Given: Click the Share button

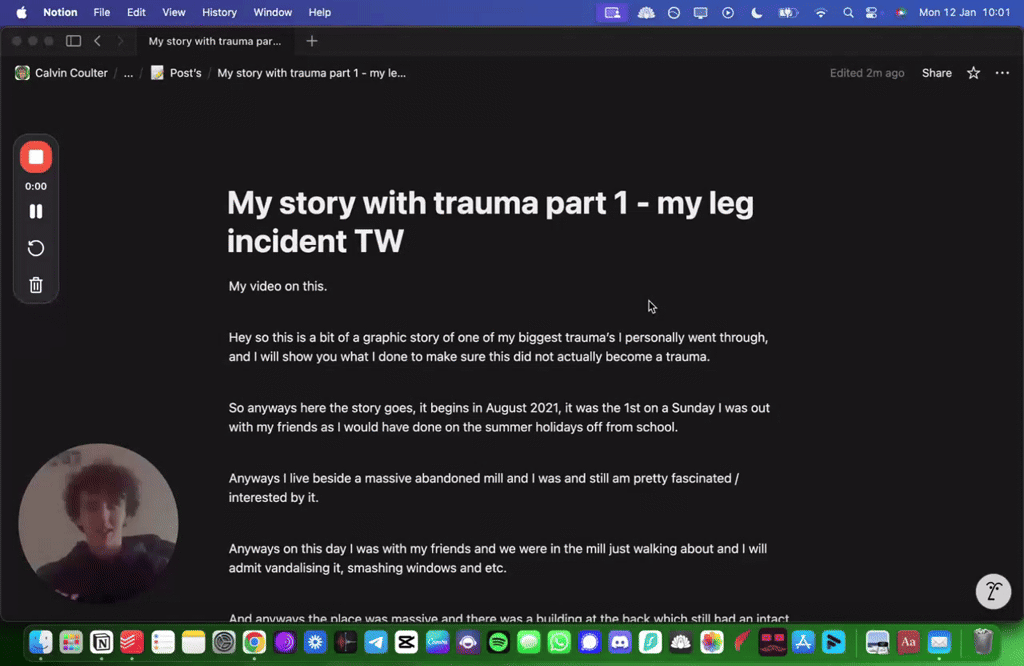Looking at the screenshot, I should 936,72.
